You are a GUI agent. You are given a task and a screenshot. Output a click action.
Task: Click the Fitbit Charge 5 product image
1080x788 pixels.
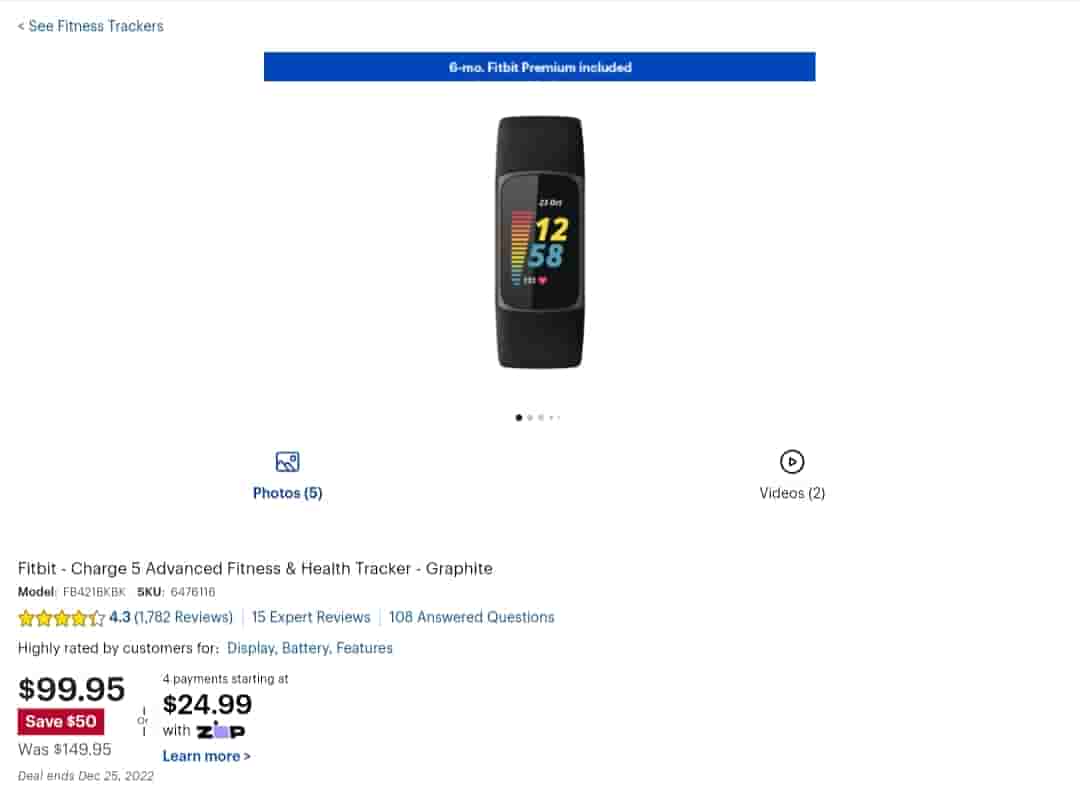(540, 242)
